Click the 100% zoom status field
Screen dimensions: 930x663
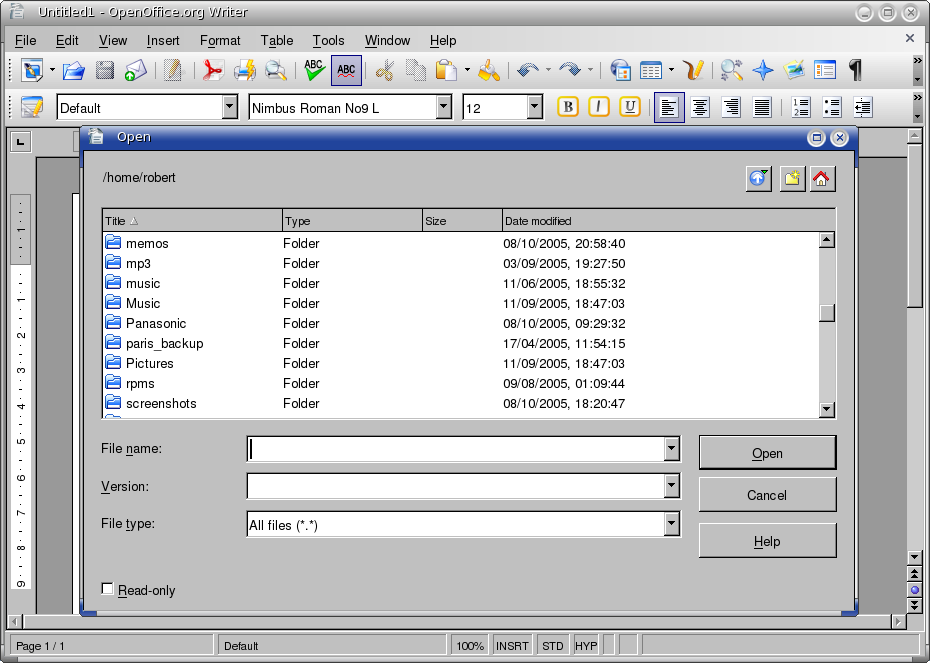[470, 646]
